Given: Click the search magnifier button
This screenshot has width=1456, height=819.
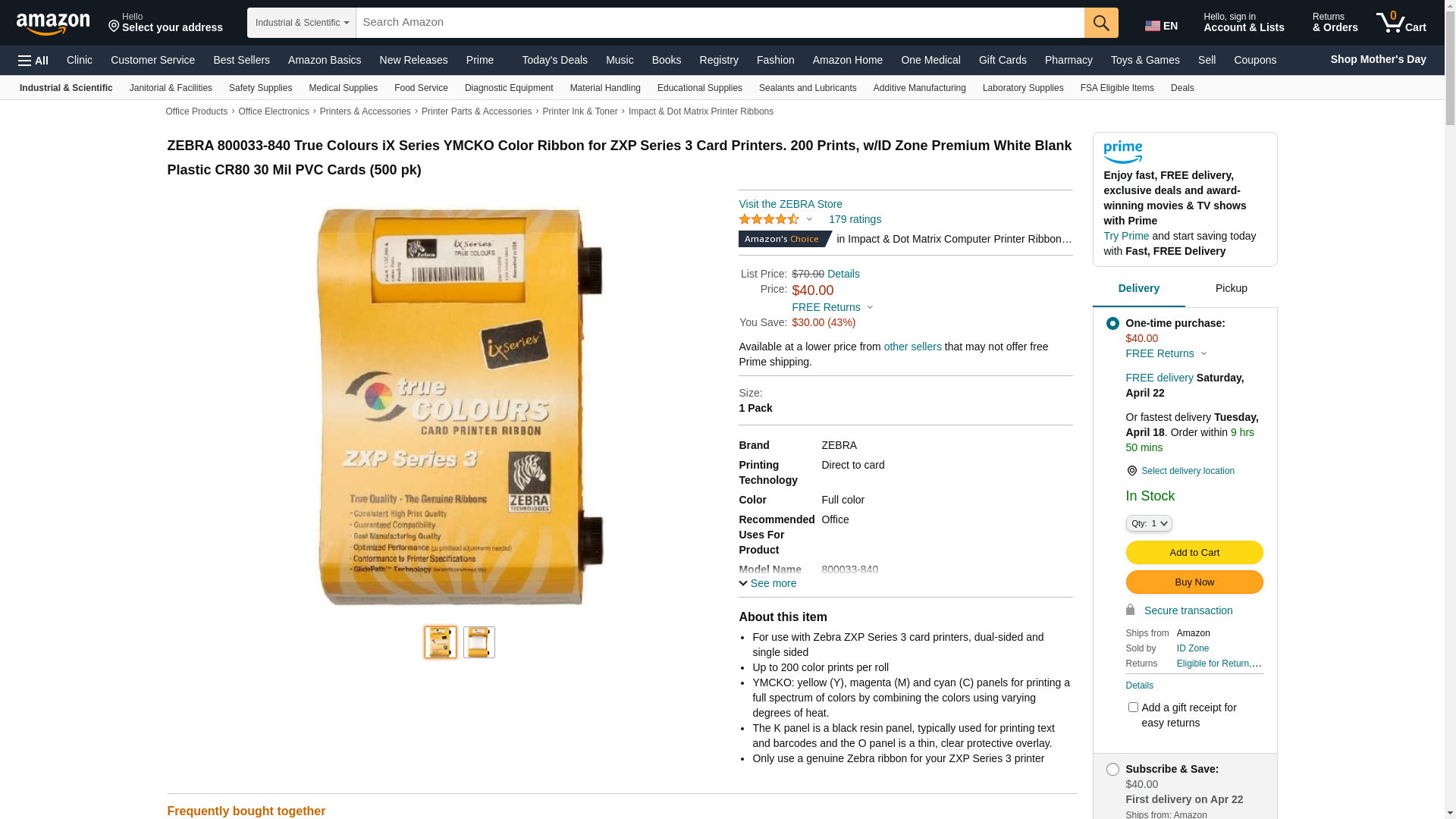Looking at the screenshot, I should tap(1101, 23).
